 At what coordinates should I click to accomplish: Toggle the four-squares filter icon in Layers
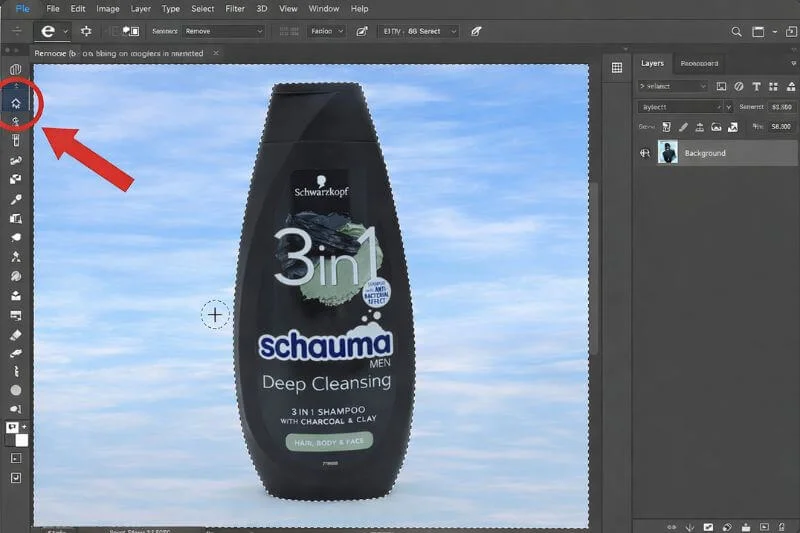[x=773, y=86]
